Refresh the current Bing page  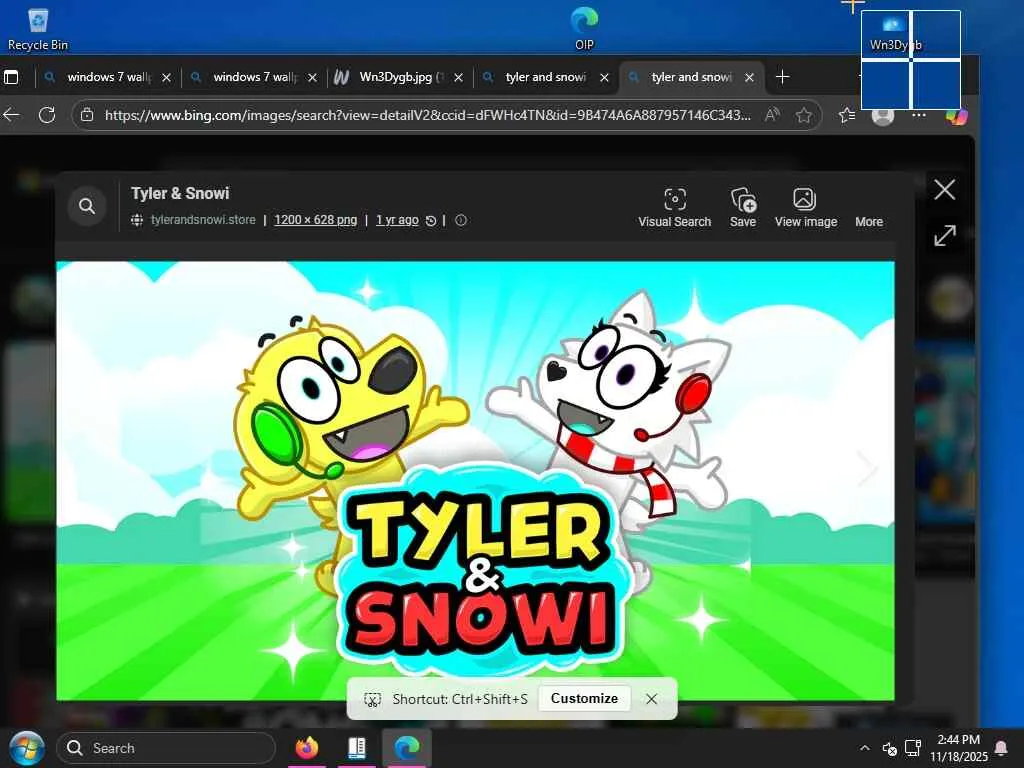47,115
